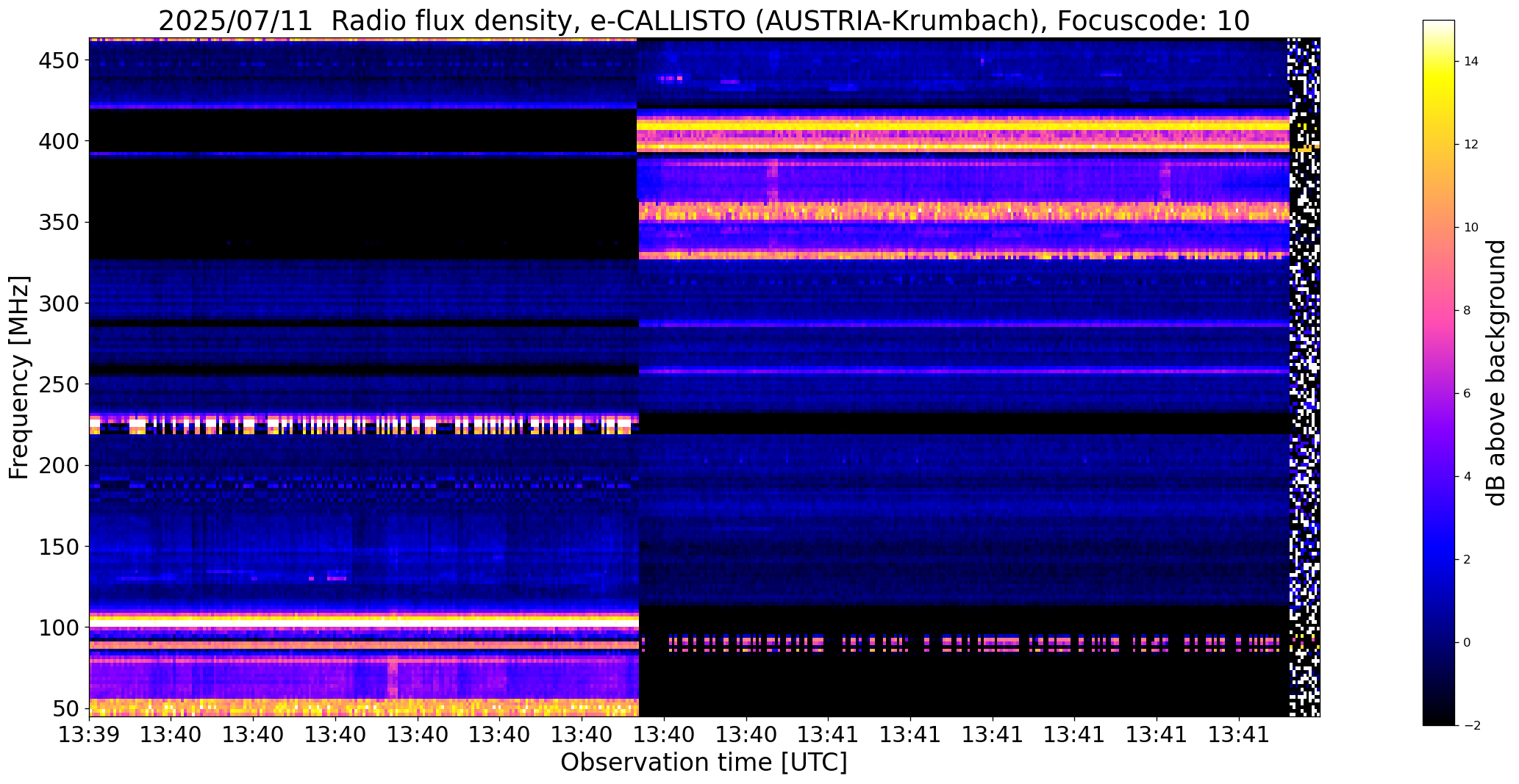
Task: Click the 4 value on the colorbar
Action: [x=1468, y=477]
